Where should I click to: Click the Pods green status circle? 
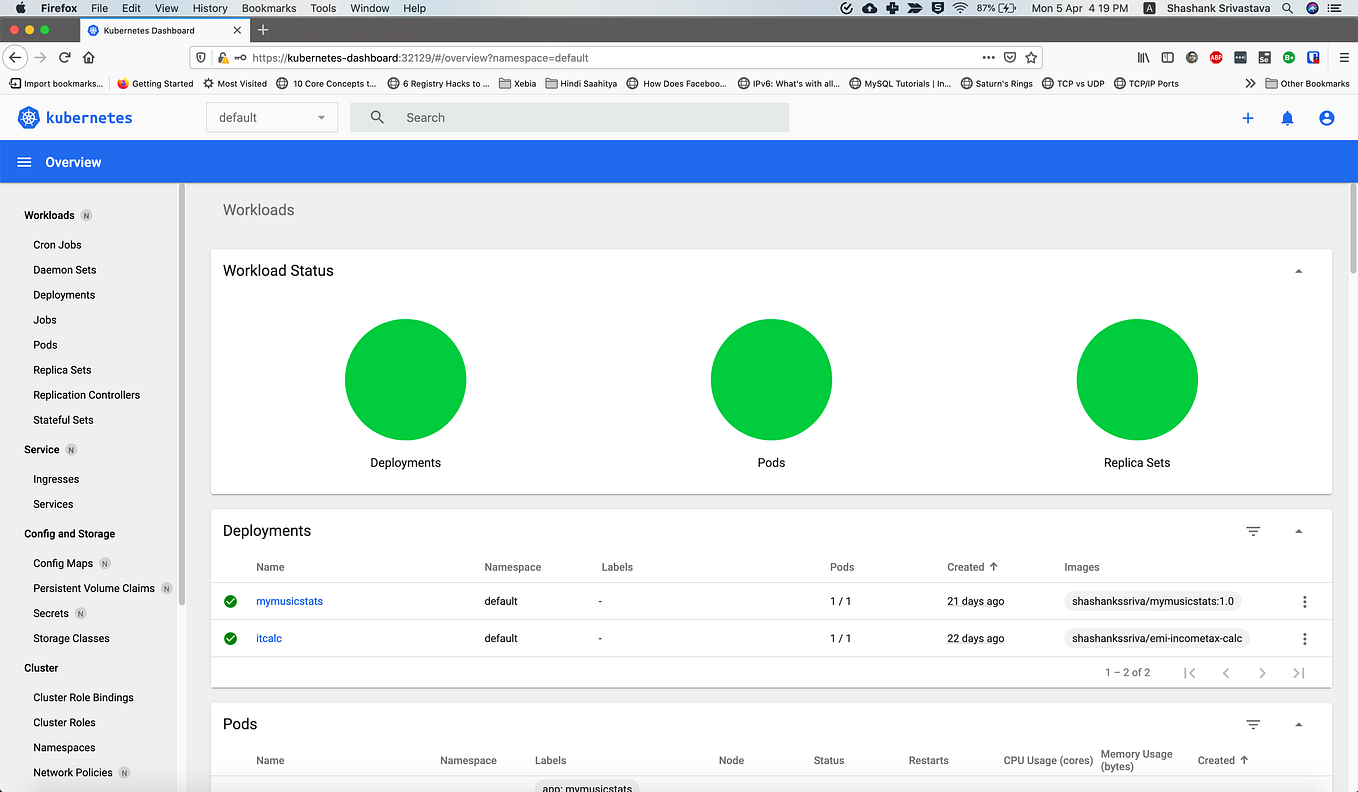[771, 380]
